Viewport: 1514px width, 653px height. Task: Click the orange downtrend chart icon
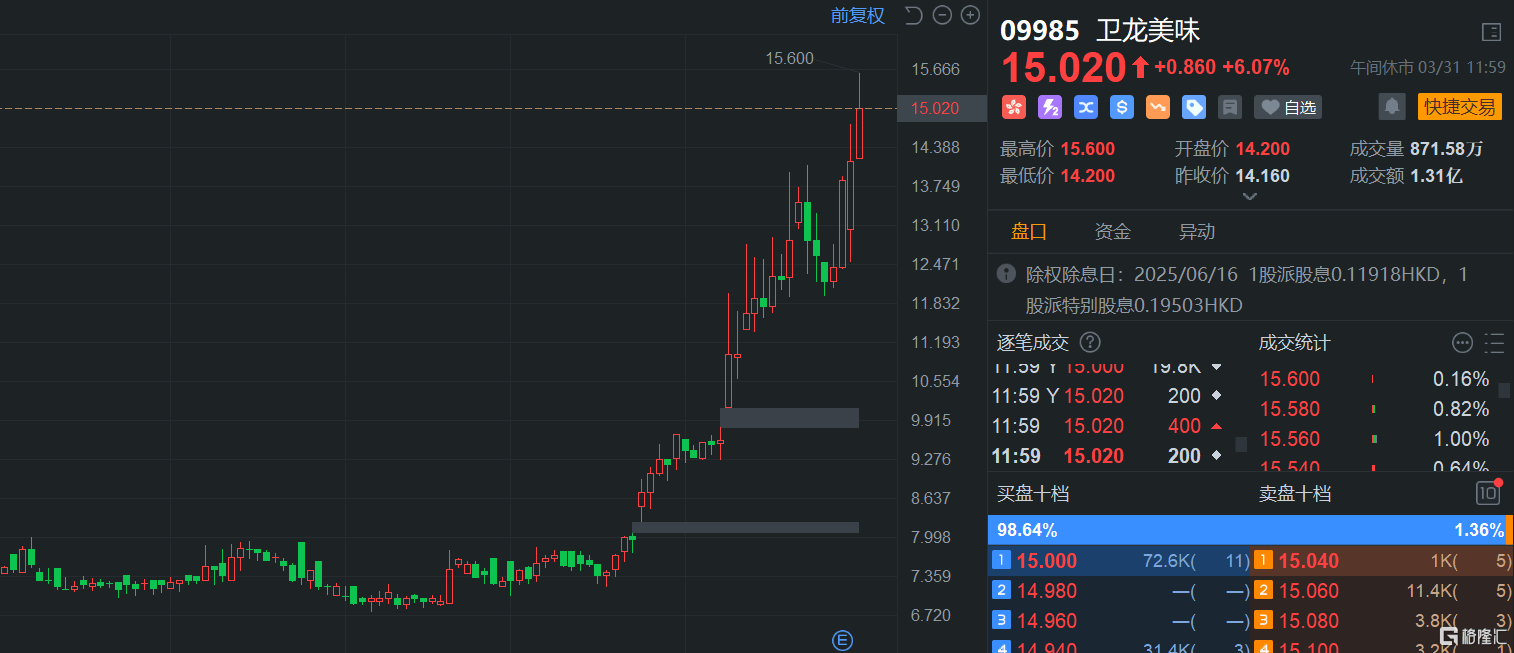(x=1158, y=107)
